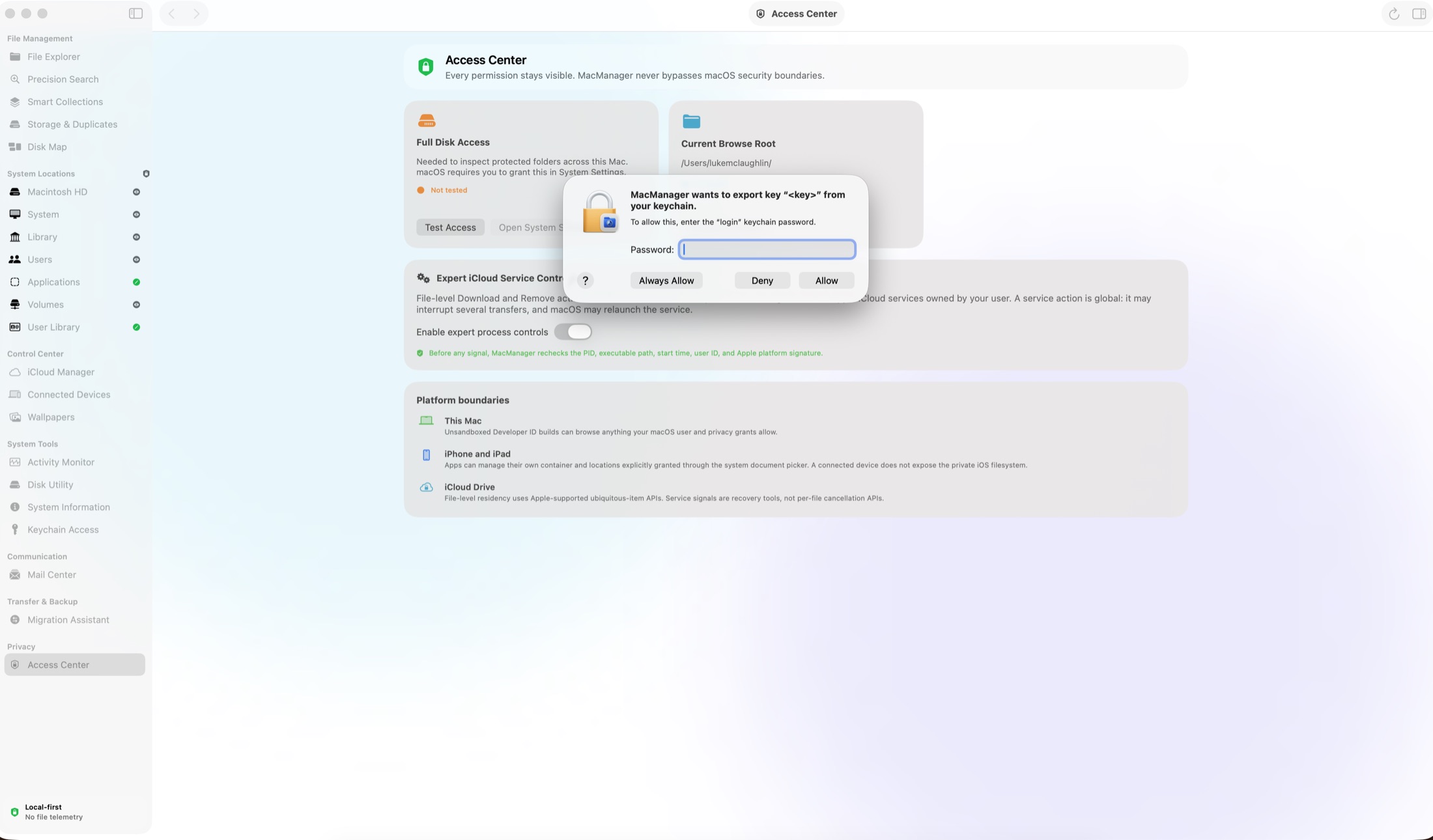Click the Current Browse Root folder icon
This screenshot has height=840, width=1433.
point(691,121)
